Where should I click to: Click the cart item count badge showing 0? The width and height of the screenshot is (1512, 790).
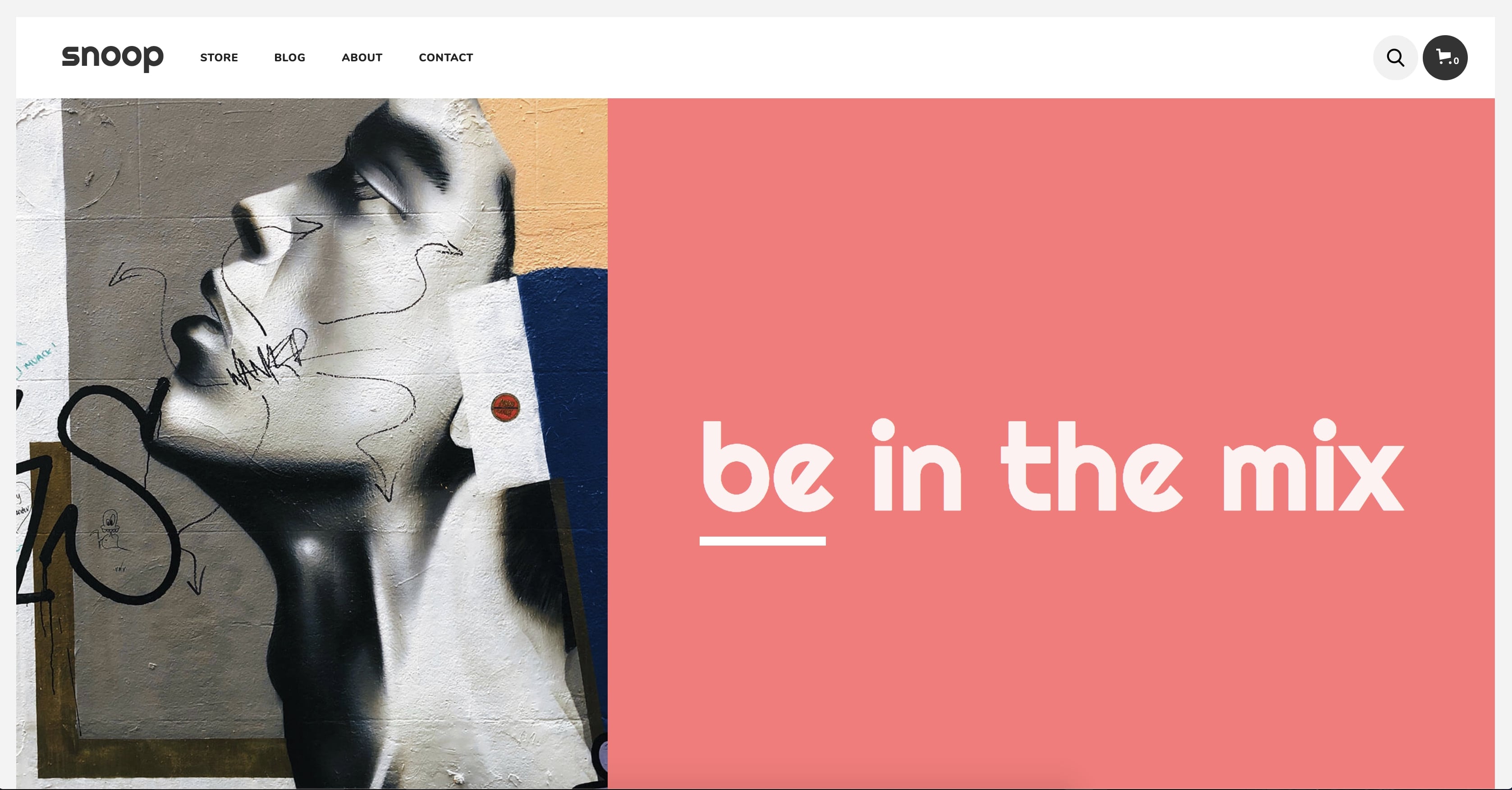[x=1456, y=61]
